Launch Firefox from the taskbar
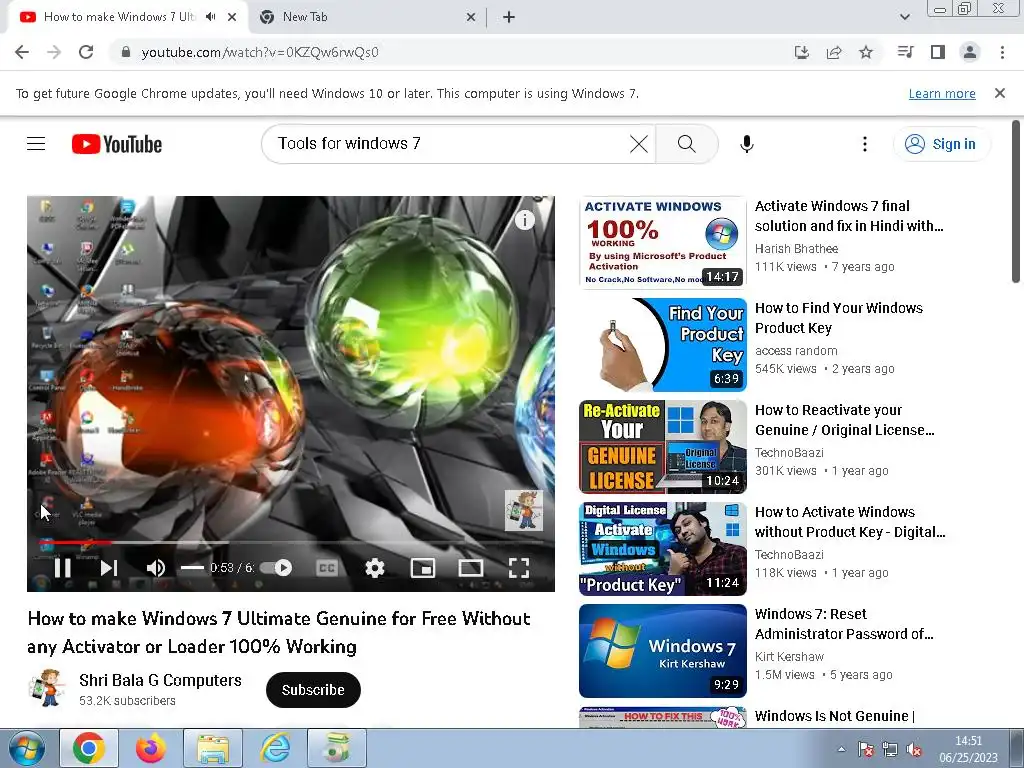 [151, 748]
